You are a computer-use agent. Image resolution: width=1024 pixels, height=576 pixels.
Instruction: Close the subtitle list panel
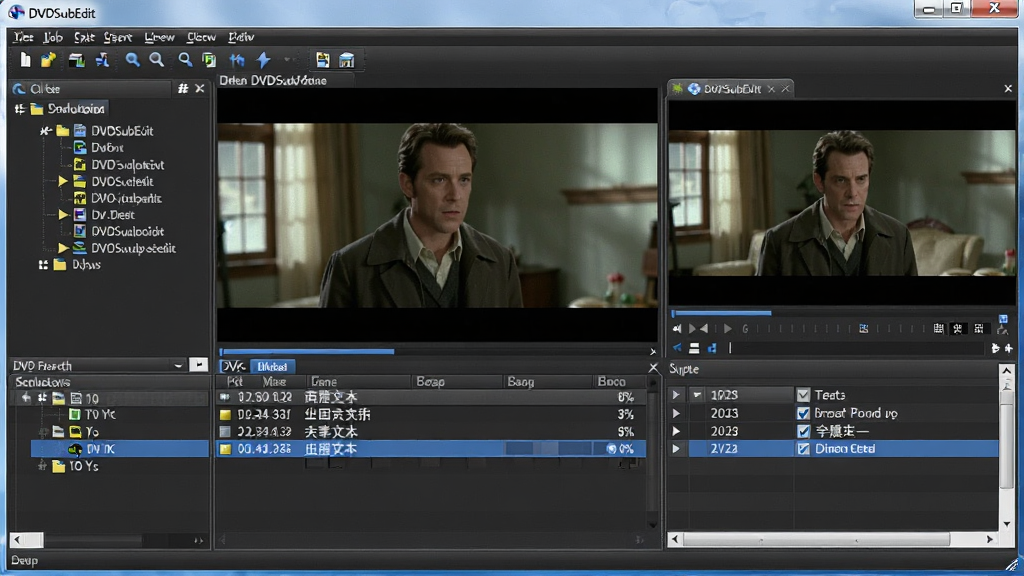pyautogui.click(x=653, y=368)
